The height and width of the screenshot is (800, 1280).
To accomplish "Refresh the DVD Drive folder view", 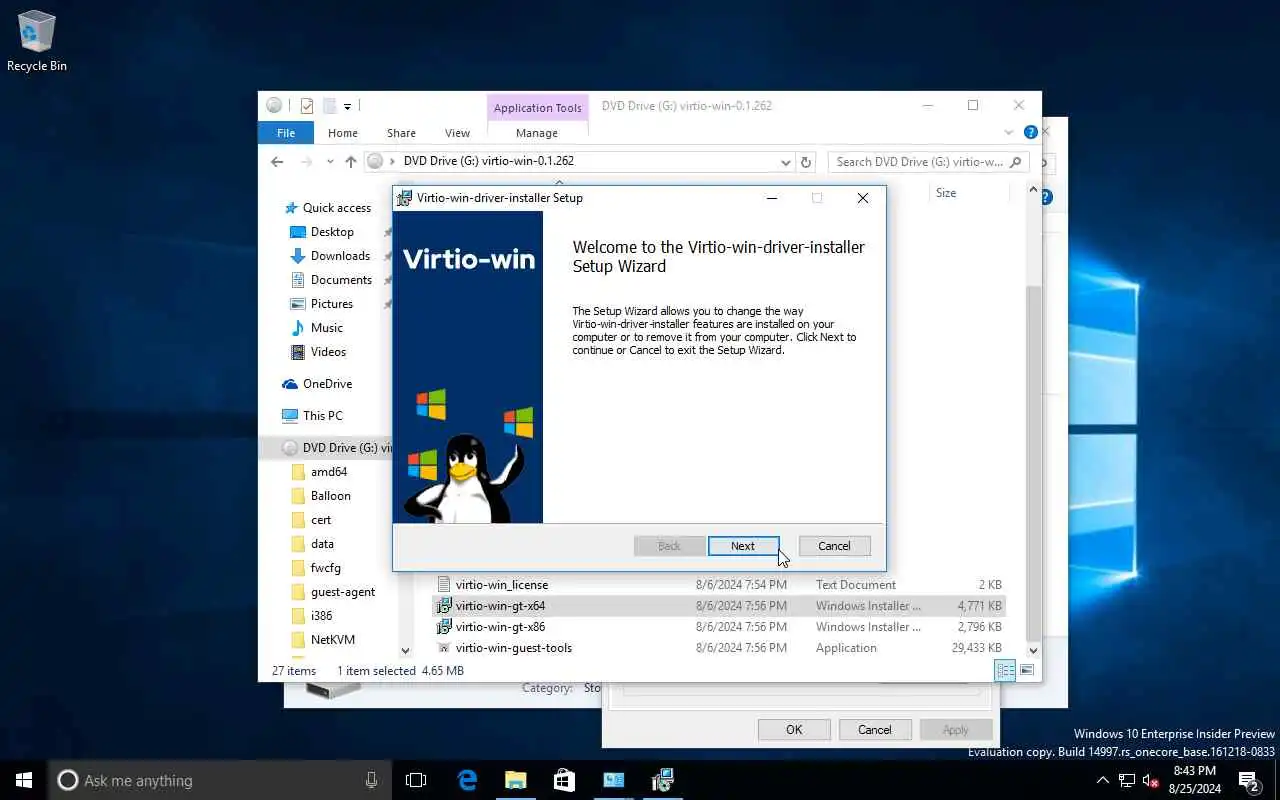I will 806,162.
